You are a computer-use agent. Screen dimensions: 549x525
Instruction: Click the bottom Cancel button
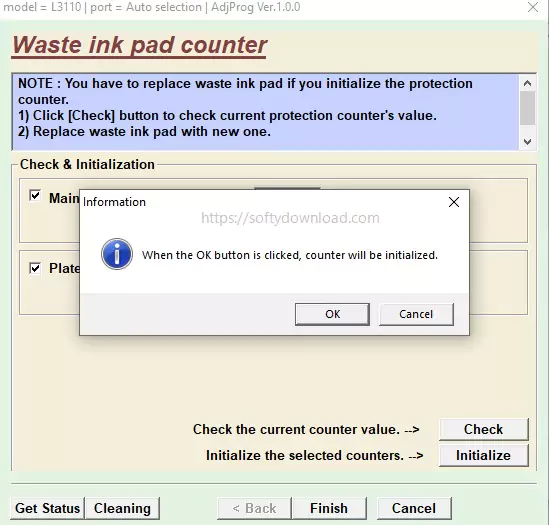pyautogui.click(x=414, y=508)
